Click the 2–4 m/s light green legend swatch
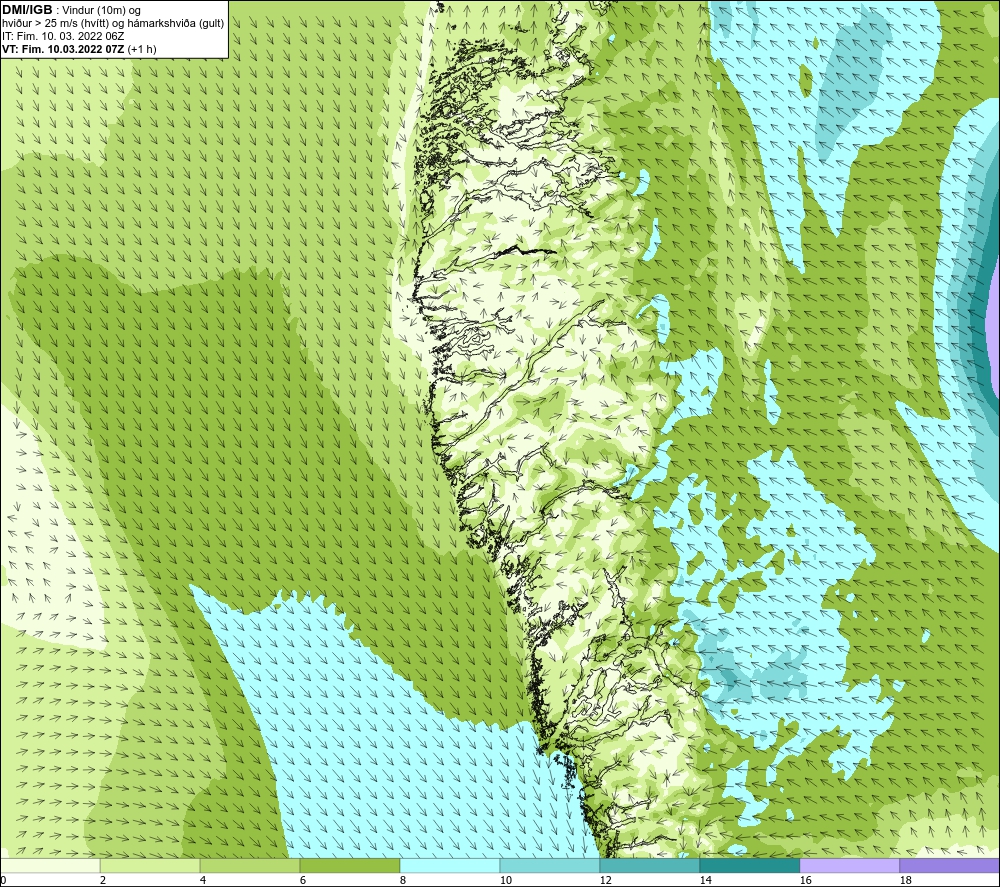 pyautogui.click(x=150, y=865)
